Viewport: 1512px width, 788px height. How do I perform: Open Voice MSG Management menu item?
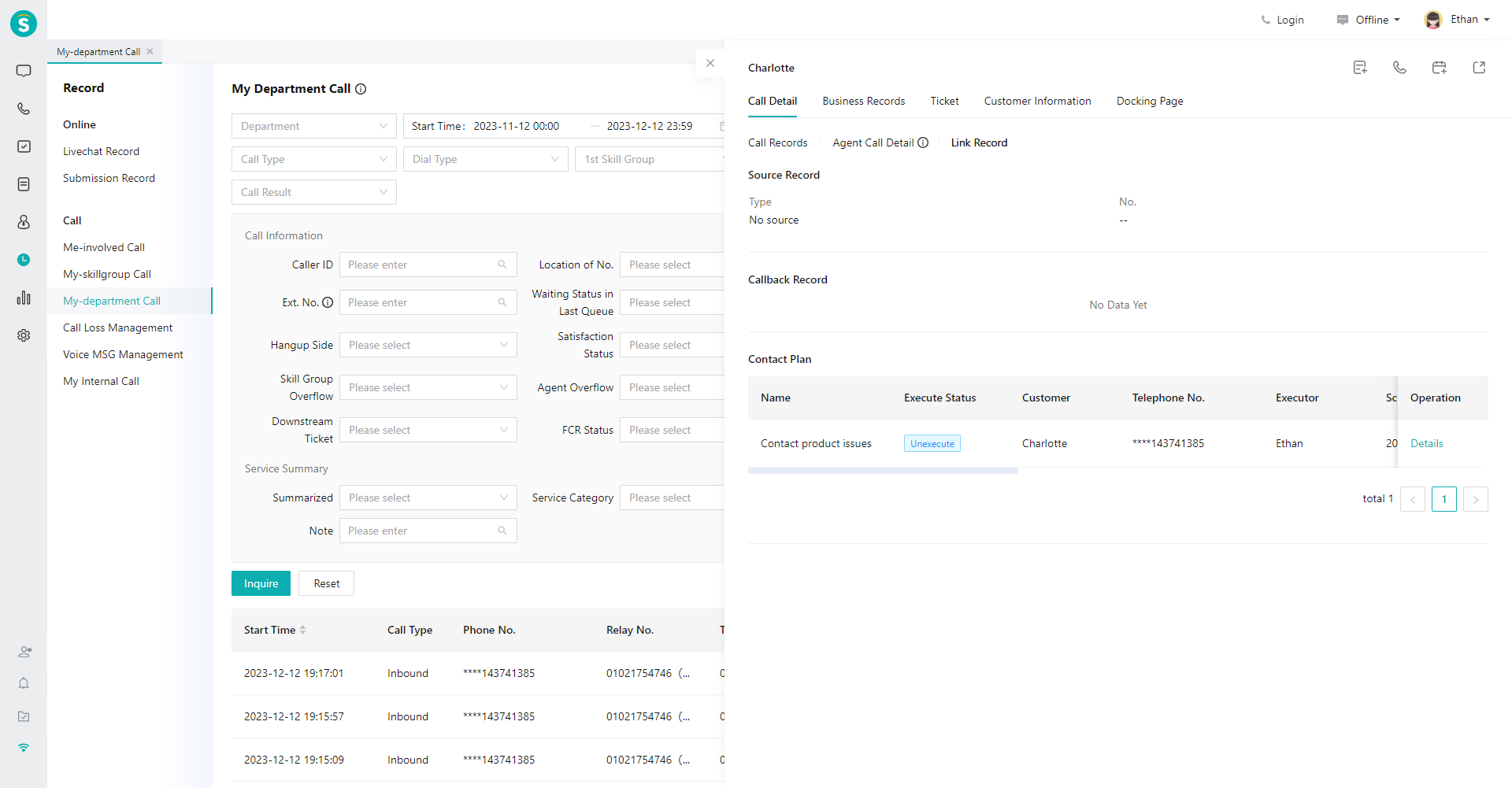tap(123, 354)
